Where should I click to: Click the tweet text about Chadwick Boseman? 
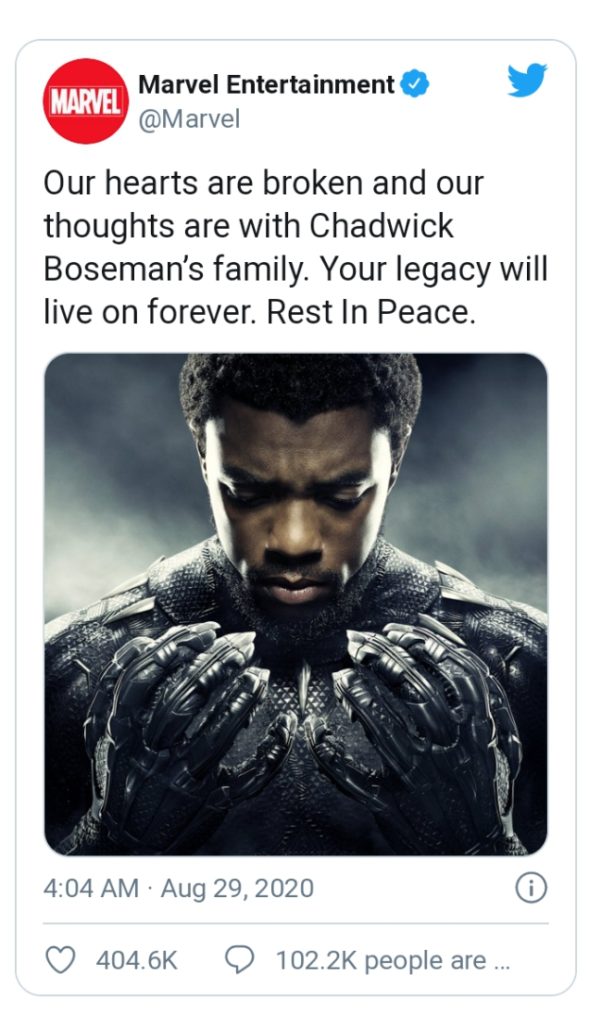296,248
